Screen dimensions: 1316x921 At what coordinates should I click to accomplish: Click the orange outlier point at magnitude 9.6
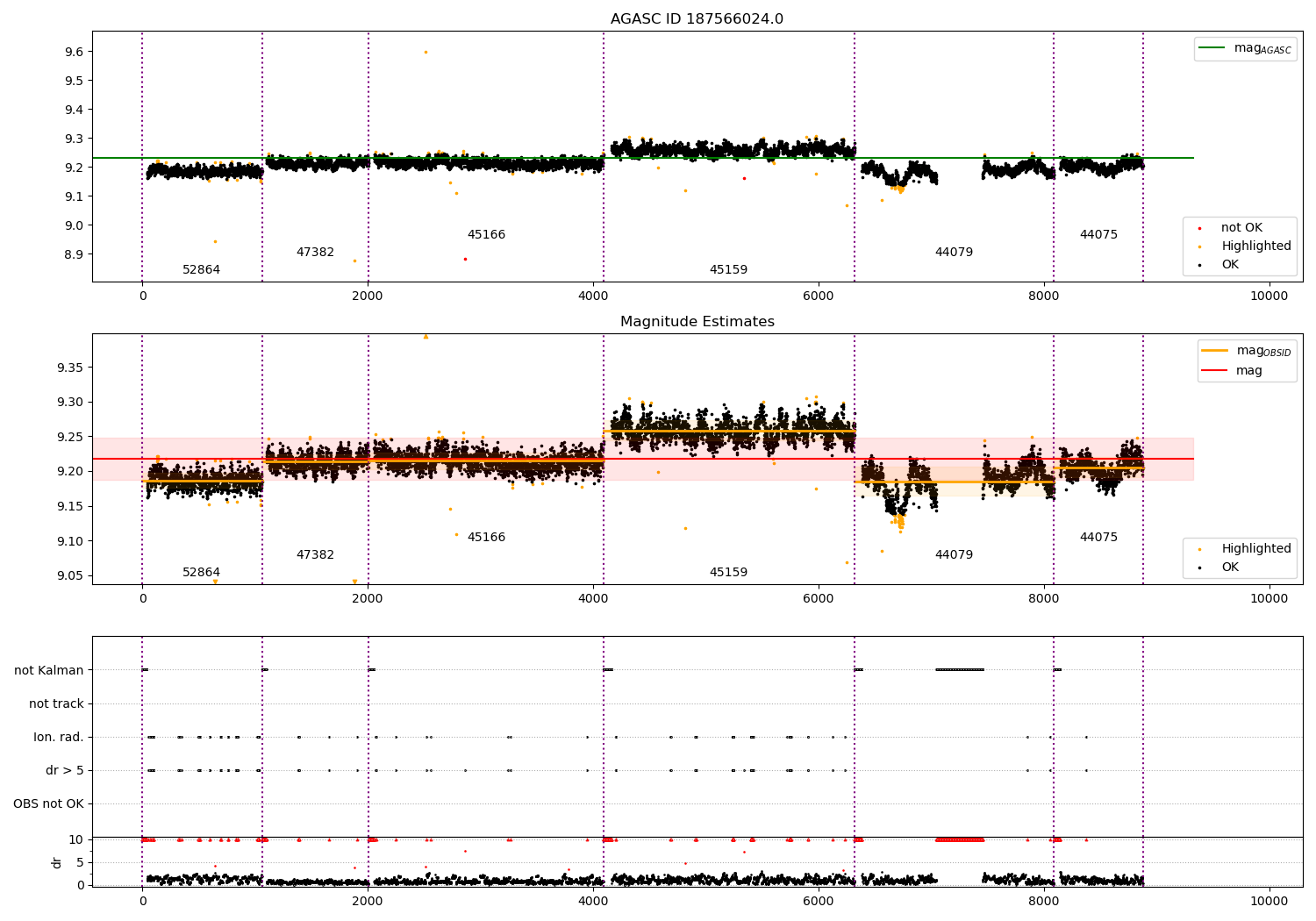[426, 52]
